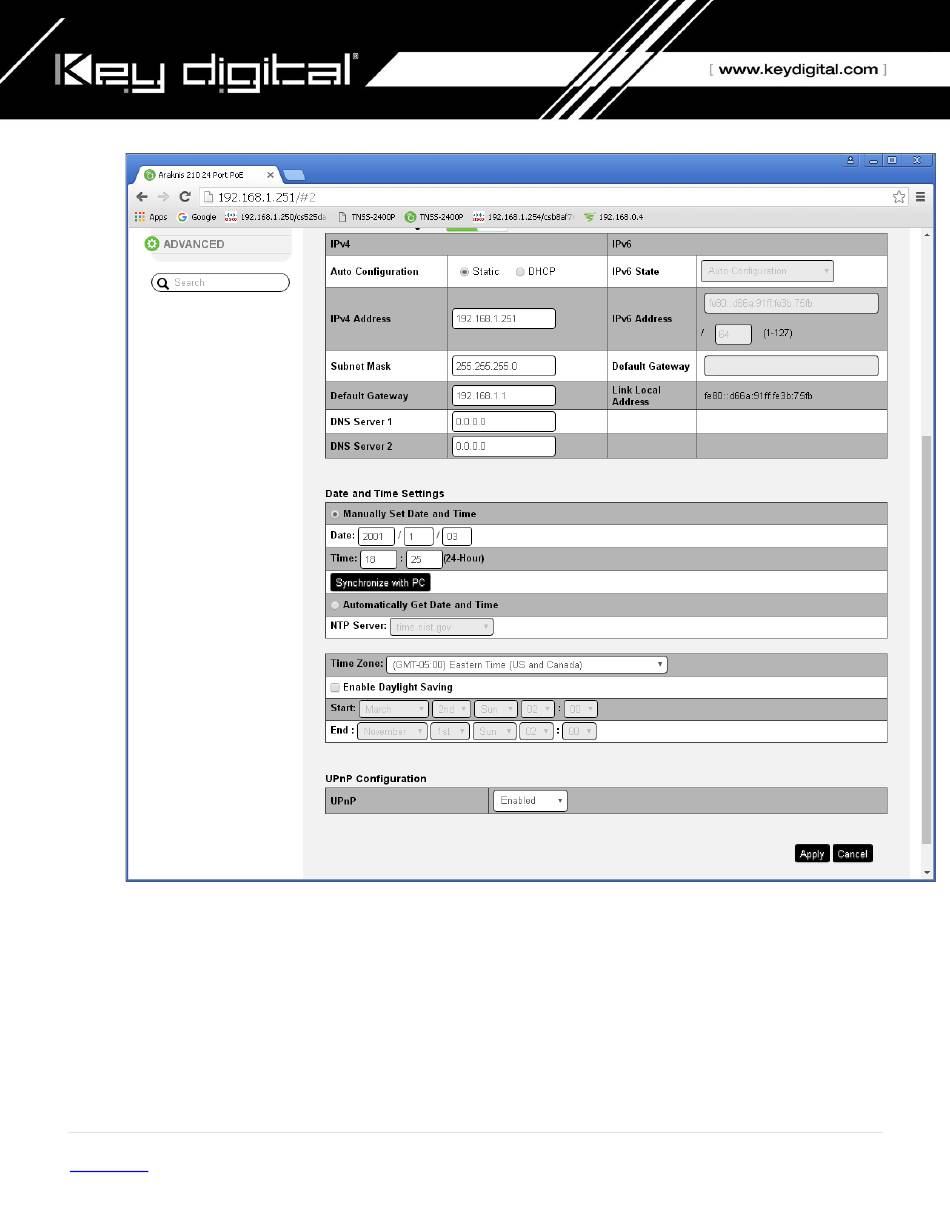Open the IPv6 State dropdown

coord(767,271)
